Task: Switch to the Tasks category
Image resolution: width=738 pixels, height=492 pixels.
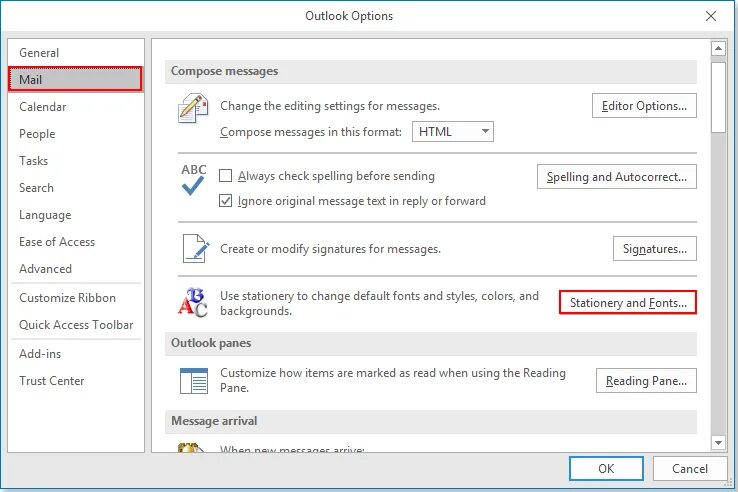Action: coord(76,161)
